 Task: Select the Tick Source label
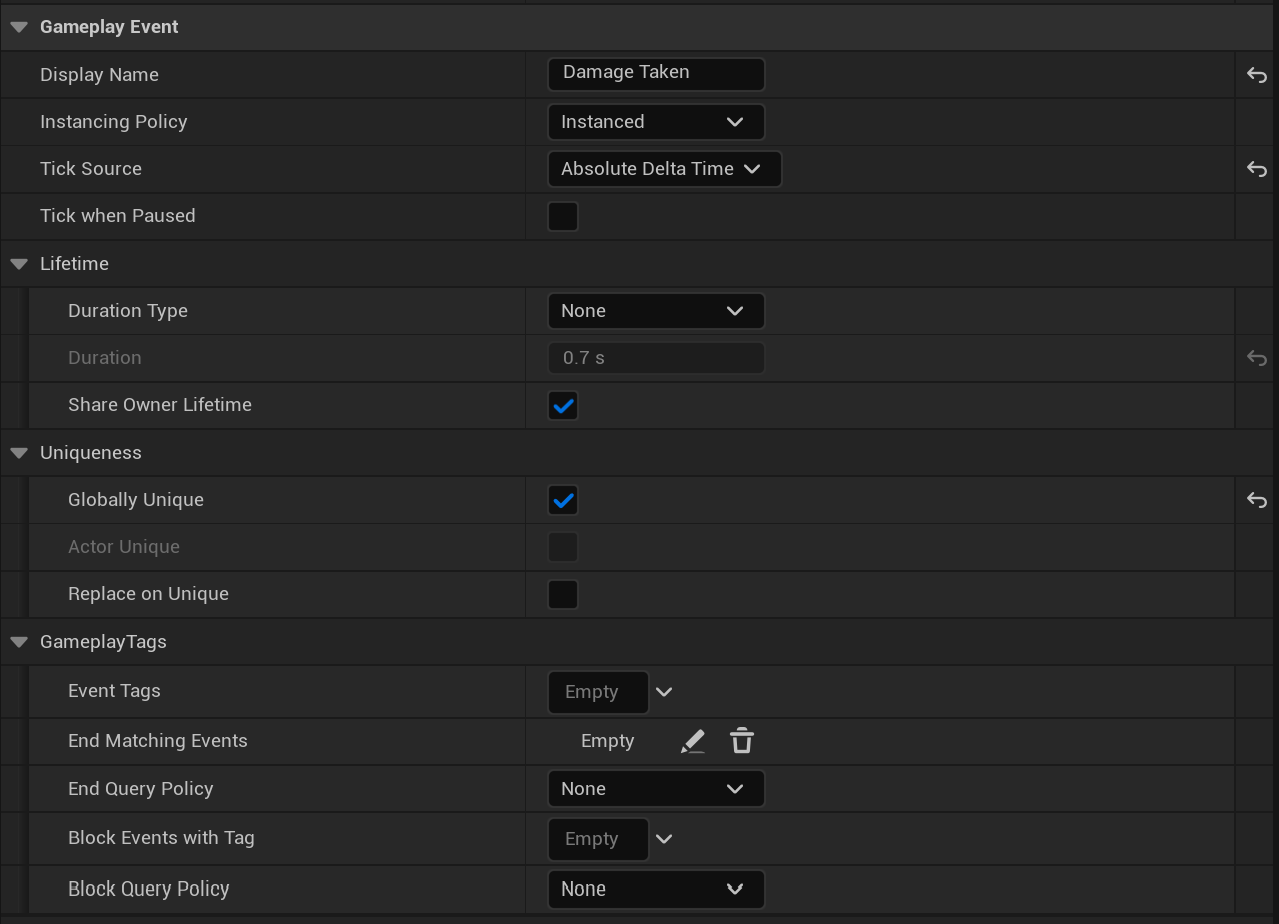pyautogui.click(x=91, y=169)
